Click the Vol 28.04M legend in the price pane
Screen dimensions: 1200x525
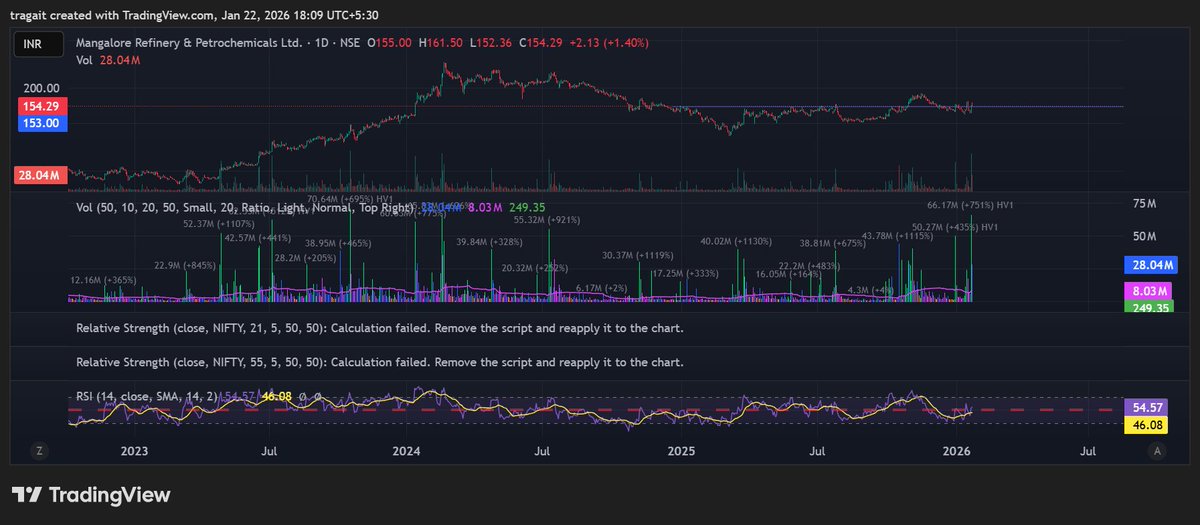[x=108, y=61]
